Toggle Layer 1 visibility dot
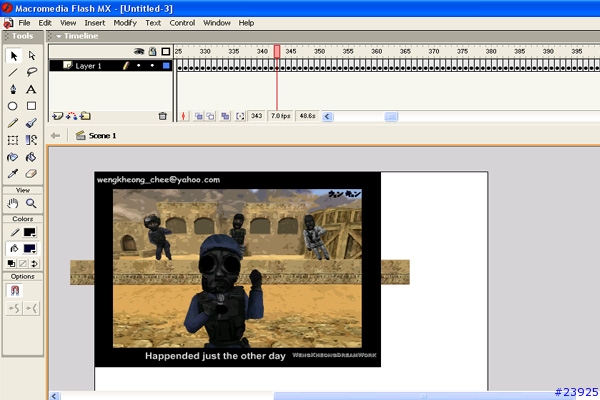 click(139, 66)
